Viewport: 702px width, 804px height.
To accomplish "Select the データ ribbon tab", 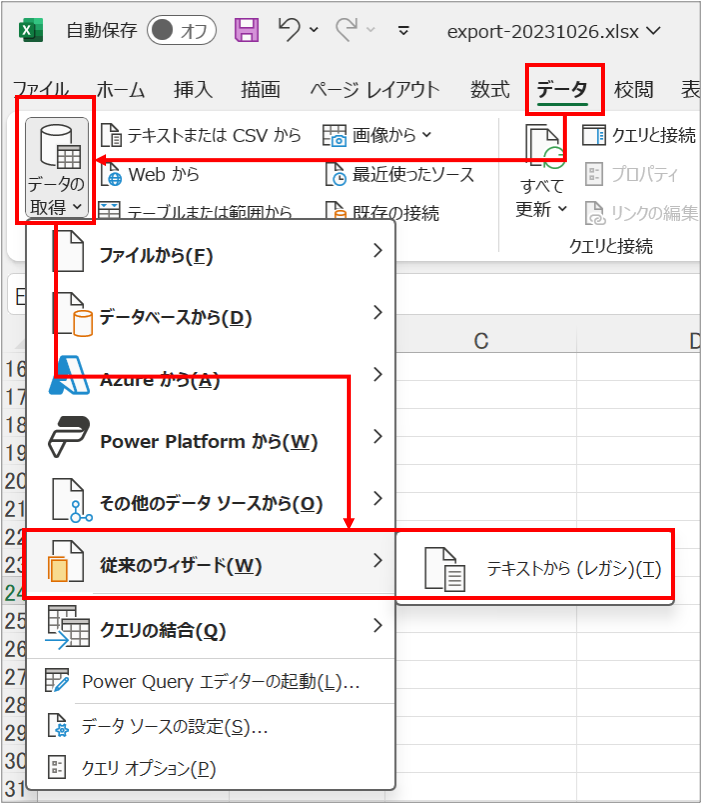I will coord(562,90).
